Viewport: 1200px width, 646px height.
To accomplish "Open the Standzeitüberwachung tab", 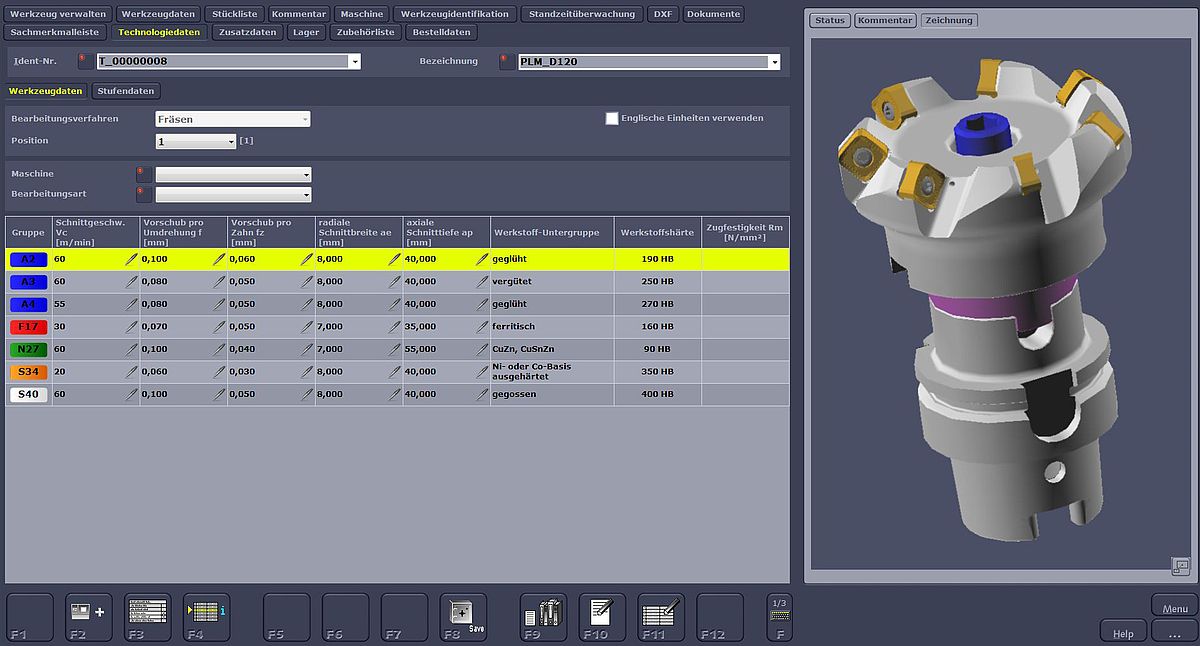I will point(581,14).
